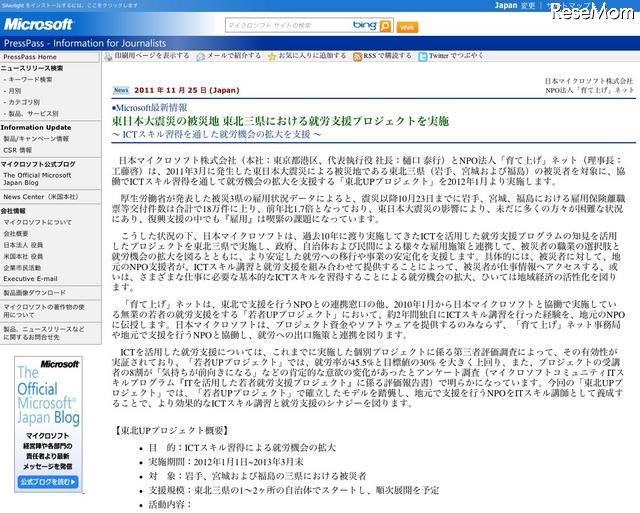Click the green headline 東日本大震災の被災地 東北三県…

pos(280,121)
